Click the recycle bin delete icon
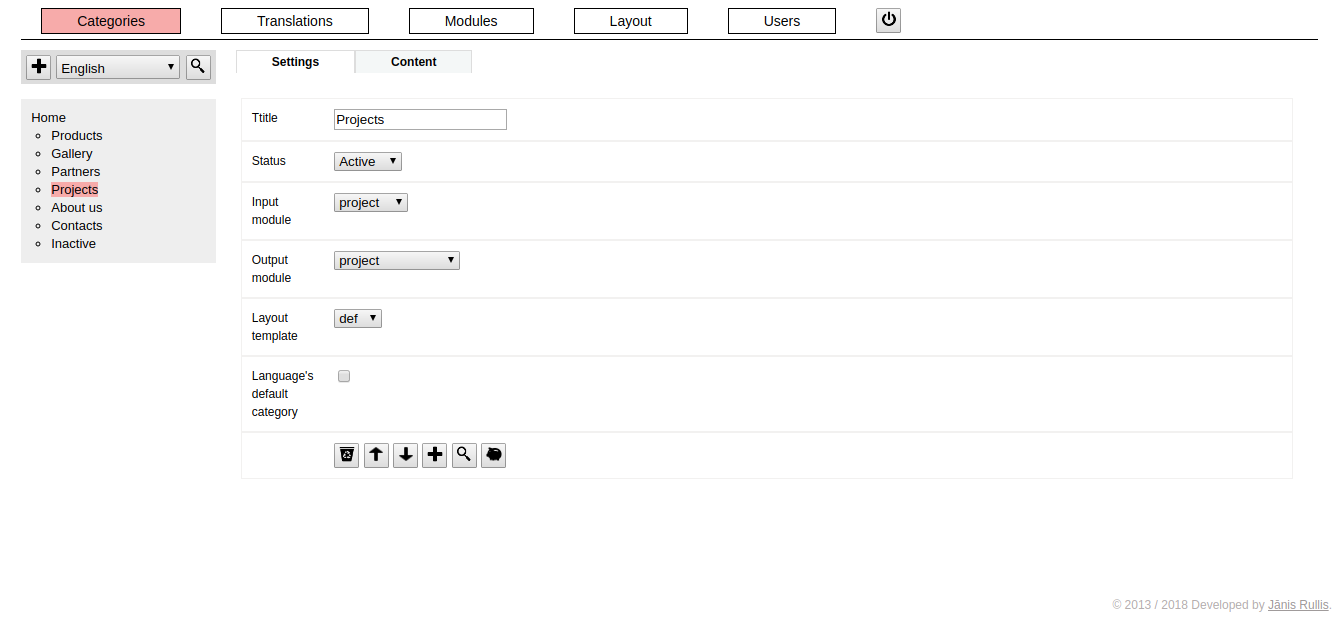1339x620 pixels. [347, 456]
